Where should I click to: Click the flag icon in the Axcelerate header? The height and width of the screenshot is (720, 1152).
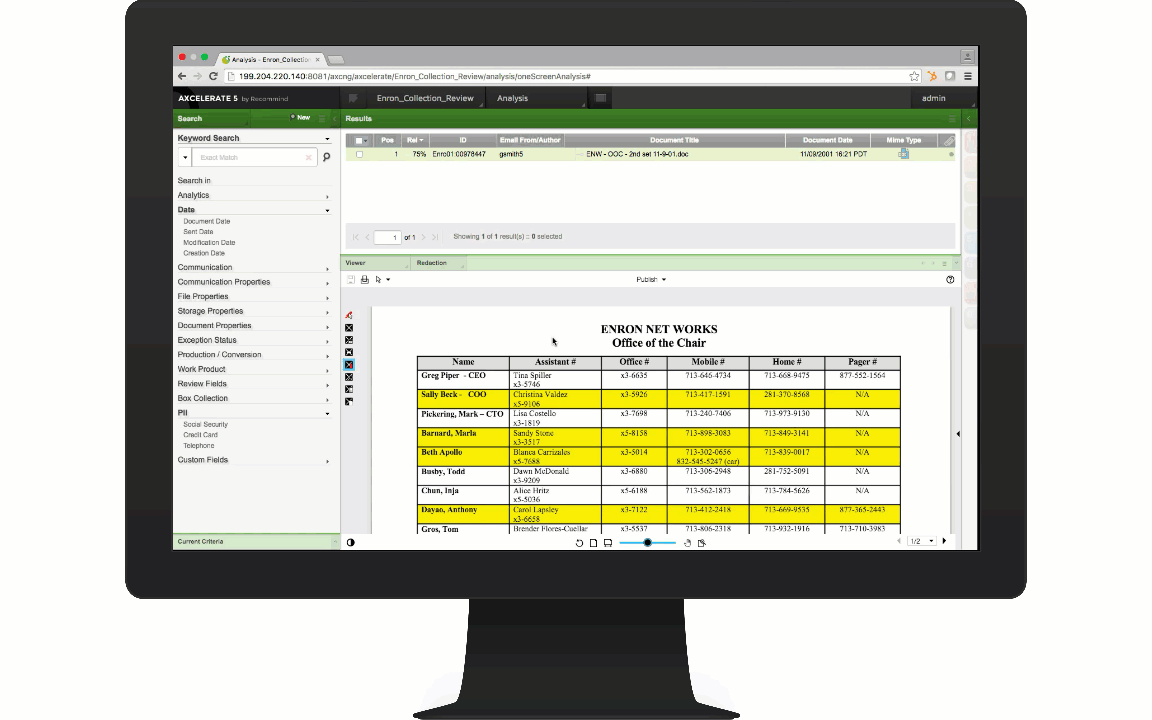click(x=353, y=98)
